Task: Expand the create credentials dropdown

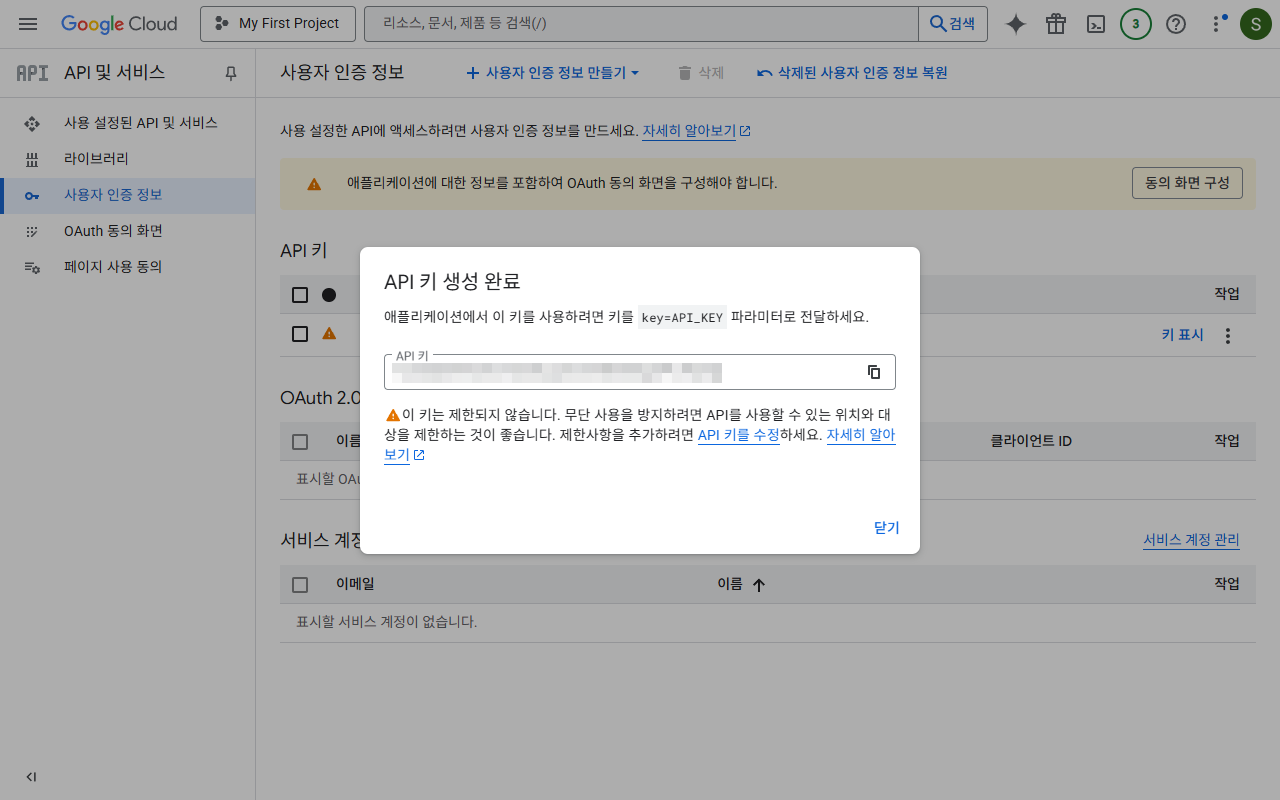Action: pos(553,73)
